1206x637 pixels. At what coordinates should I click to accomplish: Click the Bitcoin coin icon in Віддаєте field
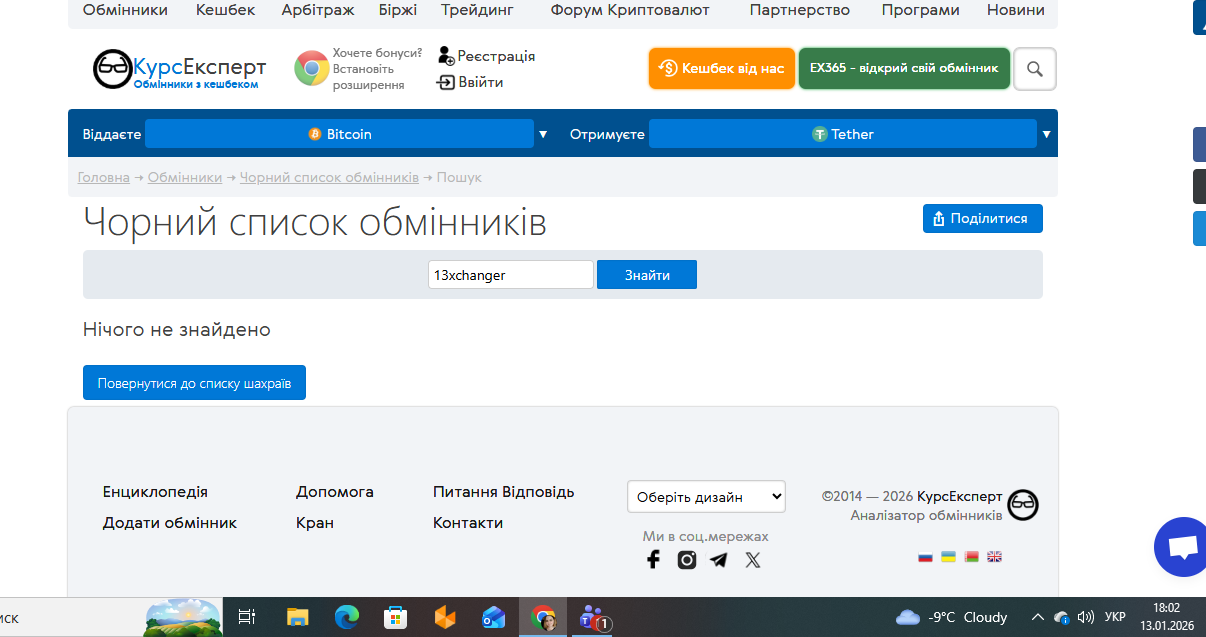tap(315, 134)
